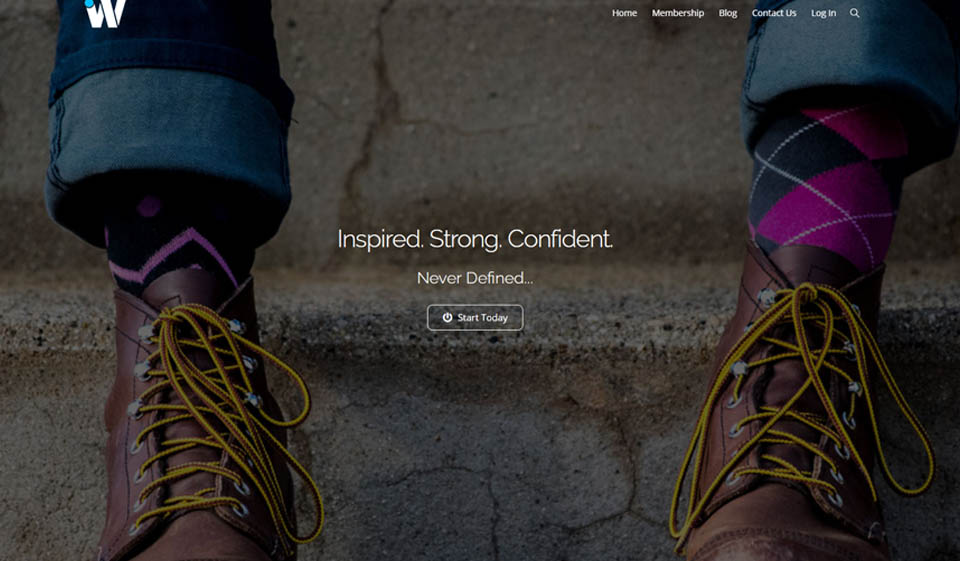Select the Never Defined... subheading text
The width and height of the screenshot is (960, 561).
(x=475, y=278)
